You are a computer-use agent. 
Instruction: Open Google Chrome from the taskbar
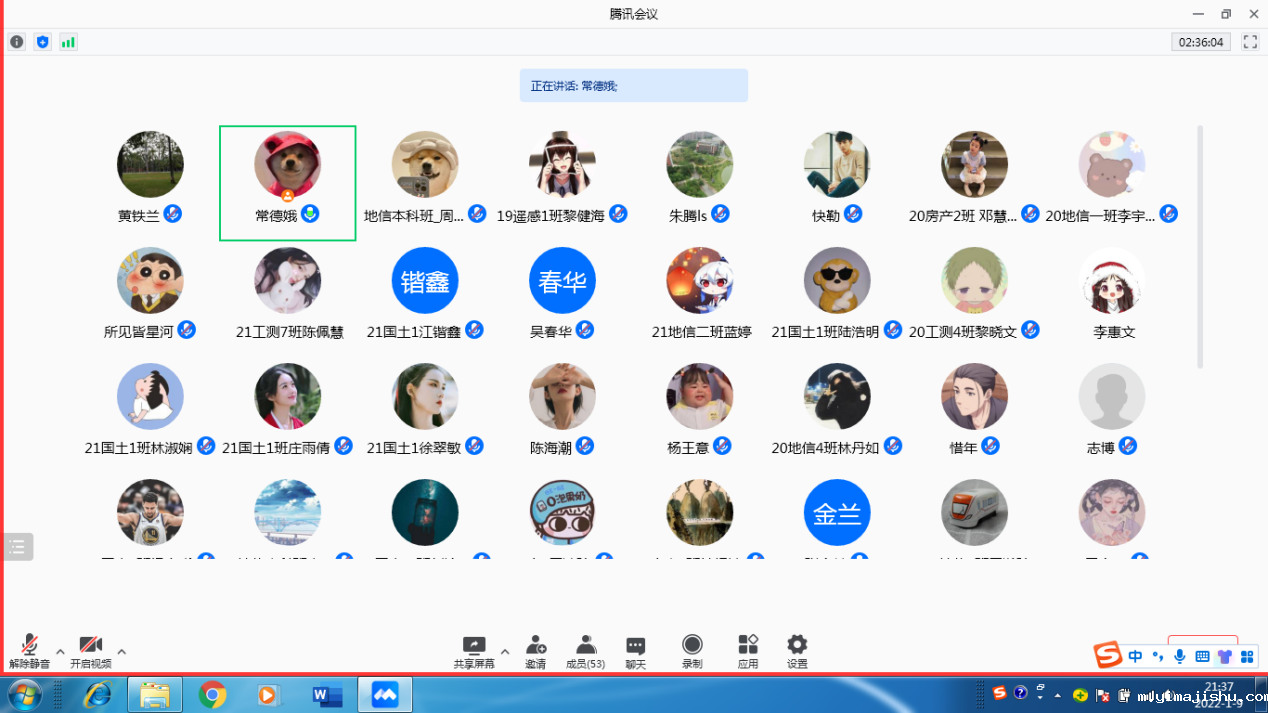click(212, 694)
